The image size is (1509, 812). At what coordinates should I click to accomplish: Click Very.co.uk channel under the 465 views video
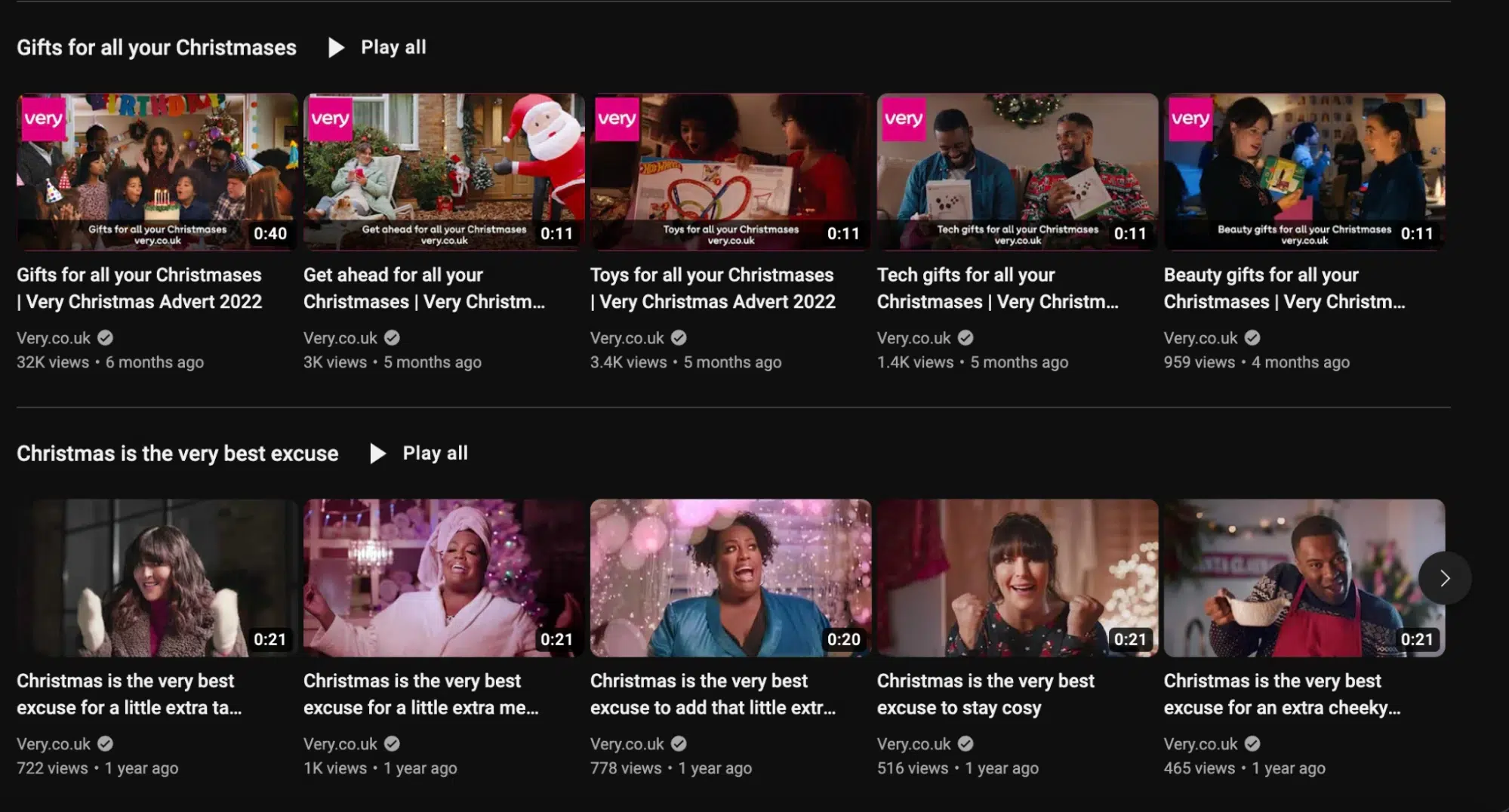1201,744
